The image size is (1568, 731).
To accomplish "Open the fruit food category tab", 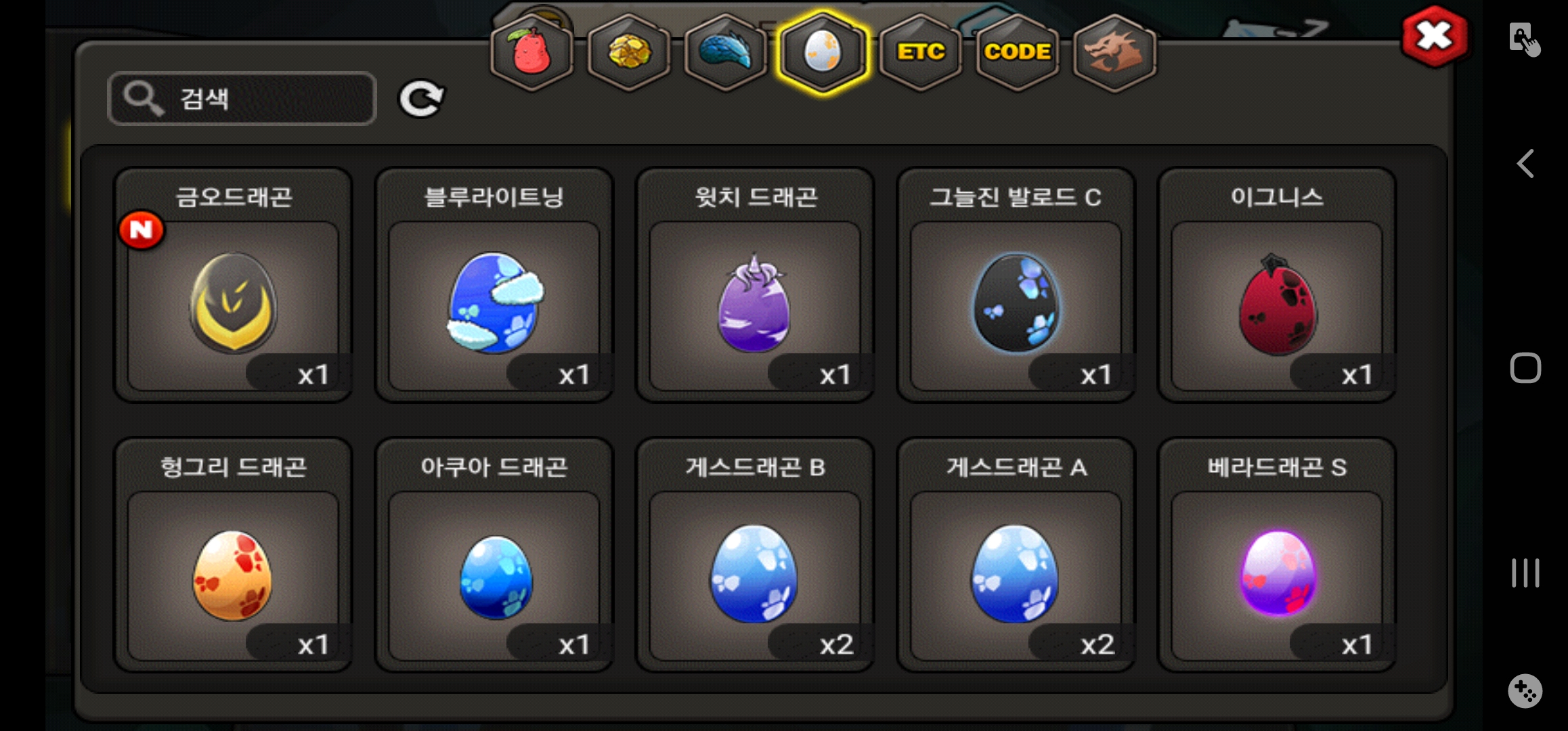I will click(532, 52).
